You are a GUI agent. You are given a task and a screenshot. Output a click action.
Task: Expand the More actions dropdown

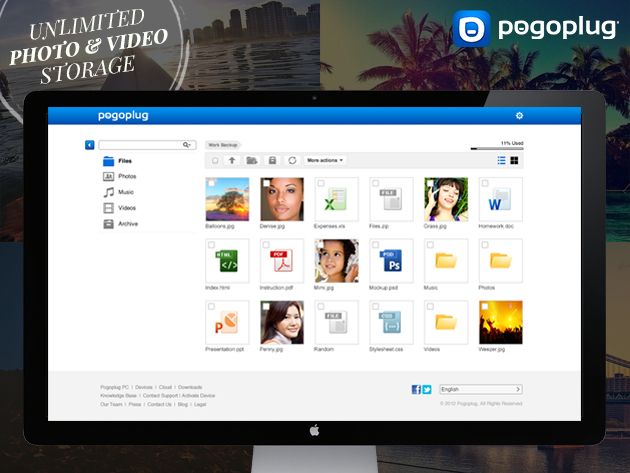click(325, 160)
